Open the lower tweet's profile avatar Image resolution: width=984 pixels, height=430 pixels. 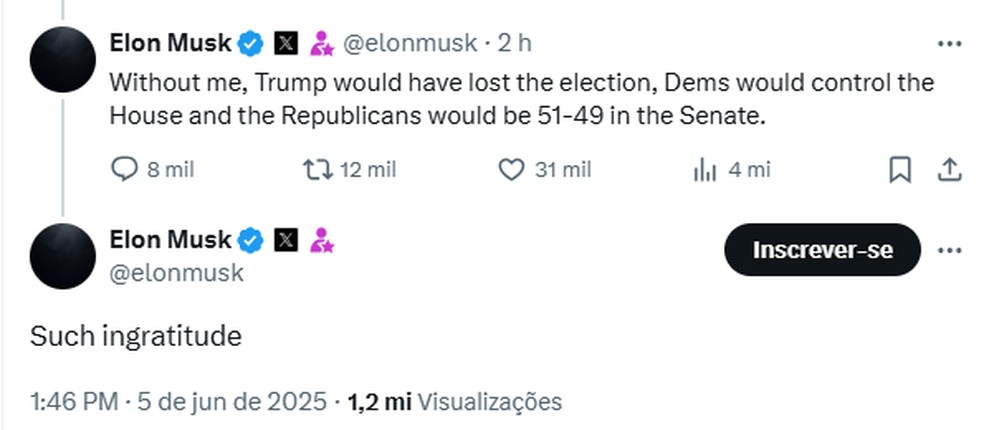63,256
